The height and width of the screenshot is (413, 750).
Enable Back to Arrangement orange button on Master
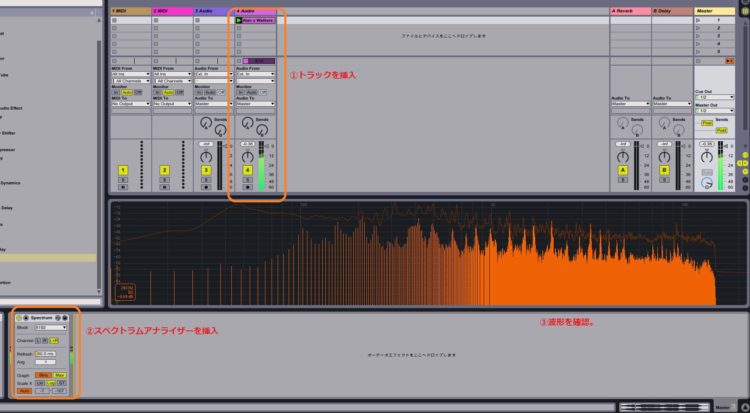[x=729, y=61]
